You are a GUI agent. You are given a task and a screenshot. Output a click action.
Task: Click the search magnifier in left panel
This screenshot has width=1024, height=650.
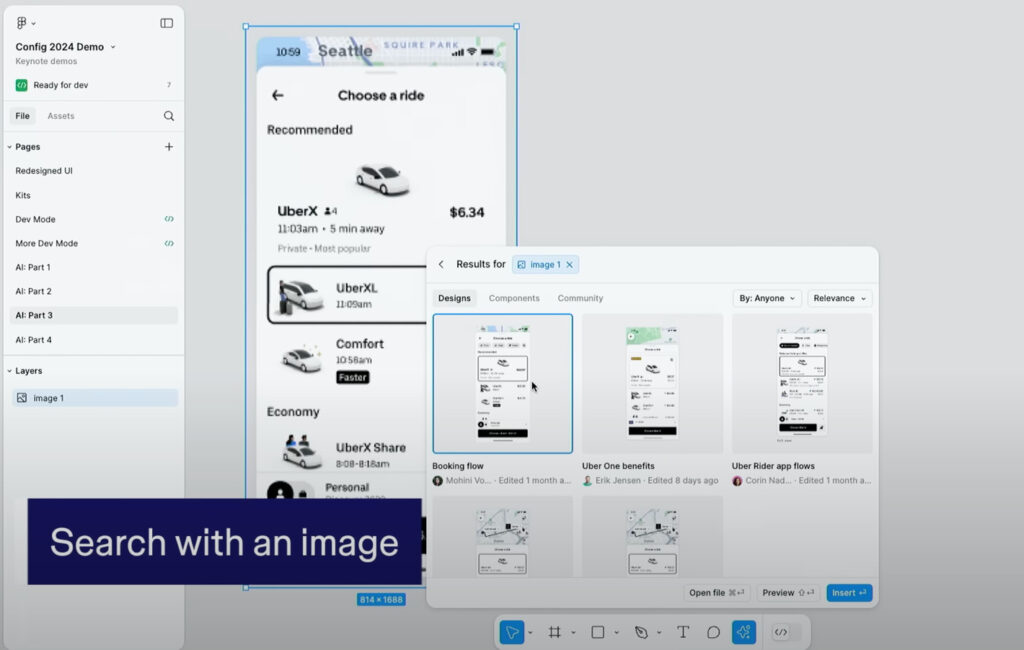click(168, 116)
